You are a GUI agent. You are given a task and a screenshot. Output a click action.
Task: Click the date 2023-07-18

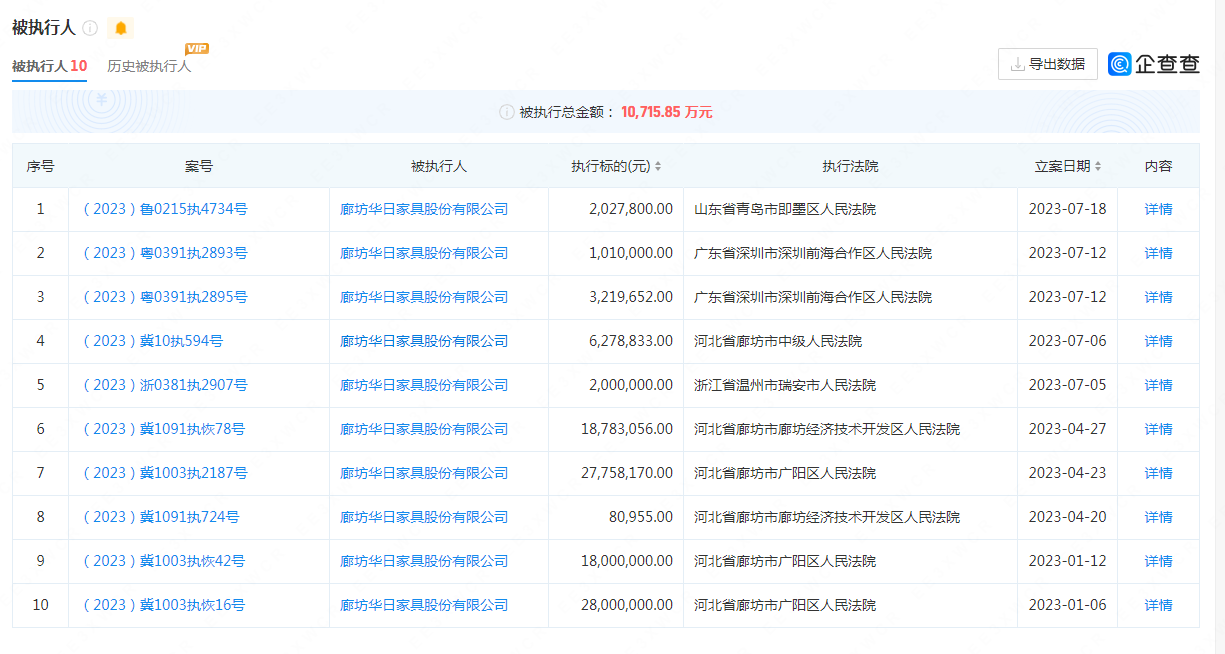point(1067,209)
